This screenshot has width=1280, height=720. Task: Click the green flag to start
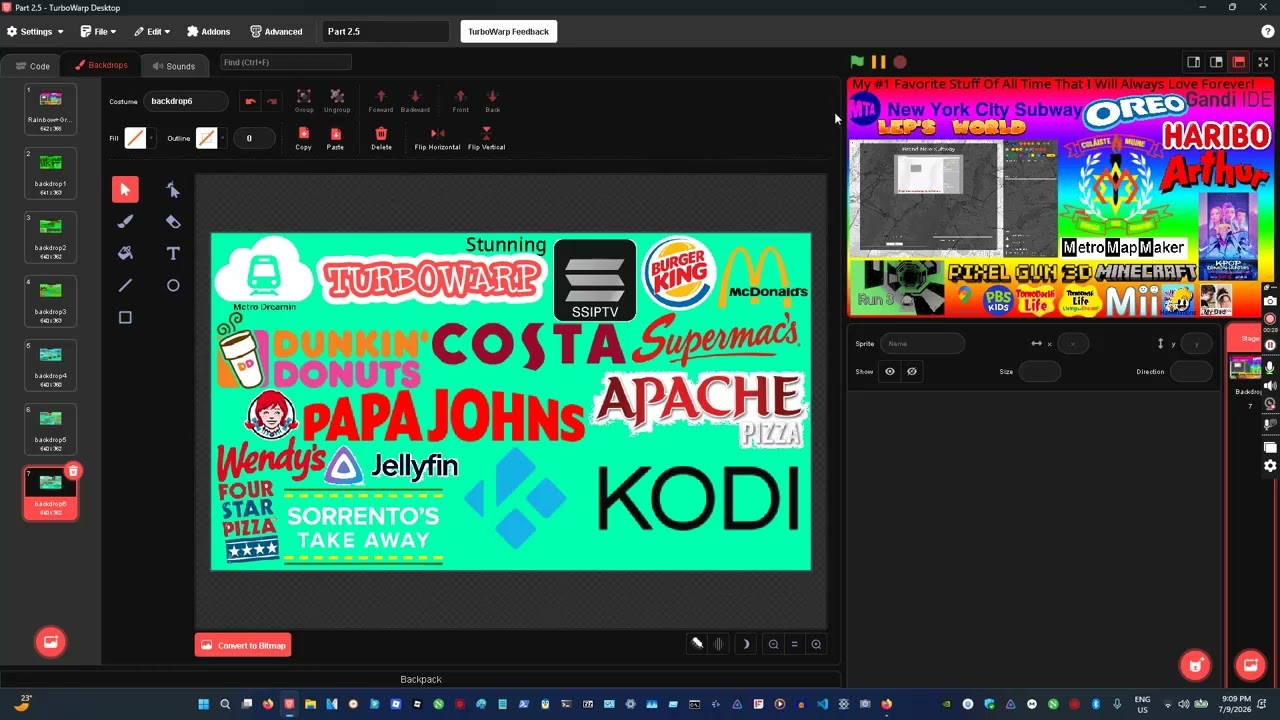pyautogui.click(x=857, y=62)
